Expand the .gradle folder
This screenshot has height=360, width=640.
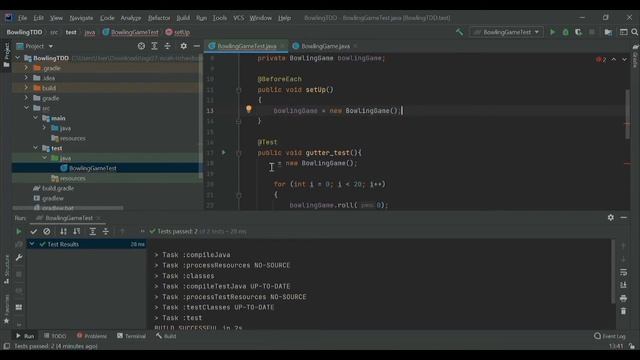[26, 68]
